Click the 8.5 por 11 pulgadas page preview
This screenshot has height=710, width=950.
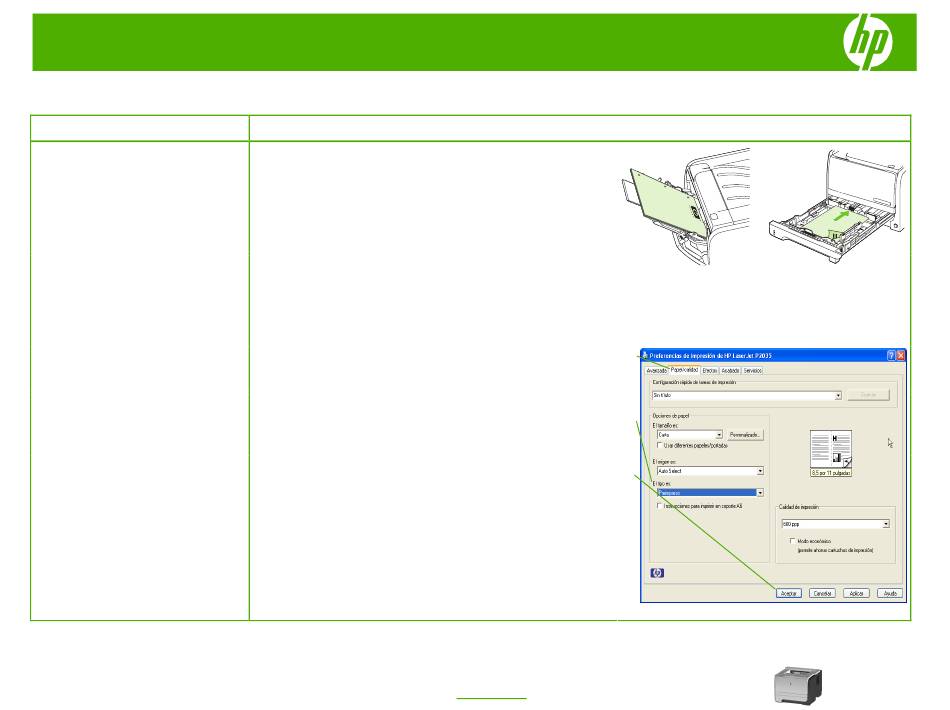(830, 453)
